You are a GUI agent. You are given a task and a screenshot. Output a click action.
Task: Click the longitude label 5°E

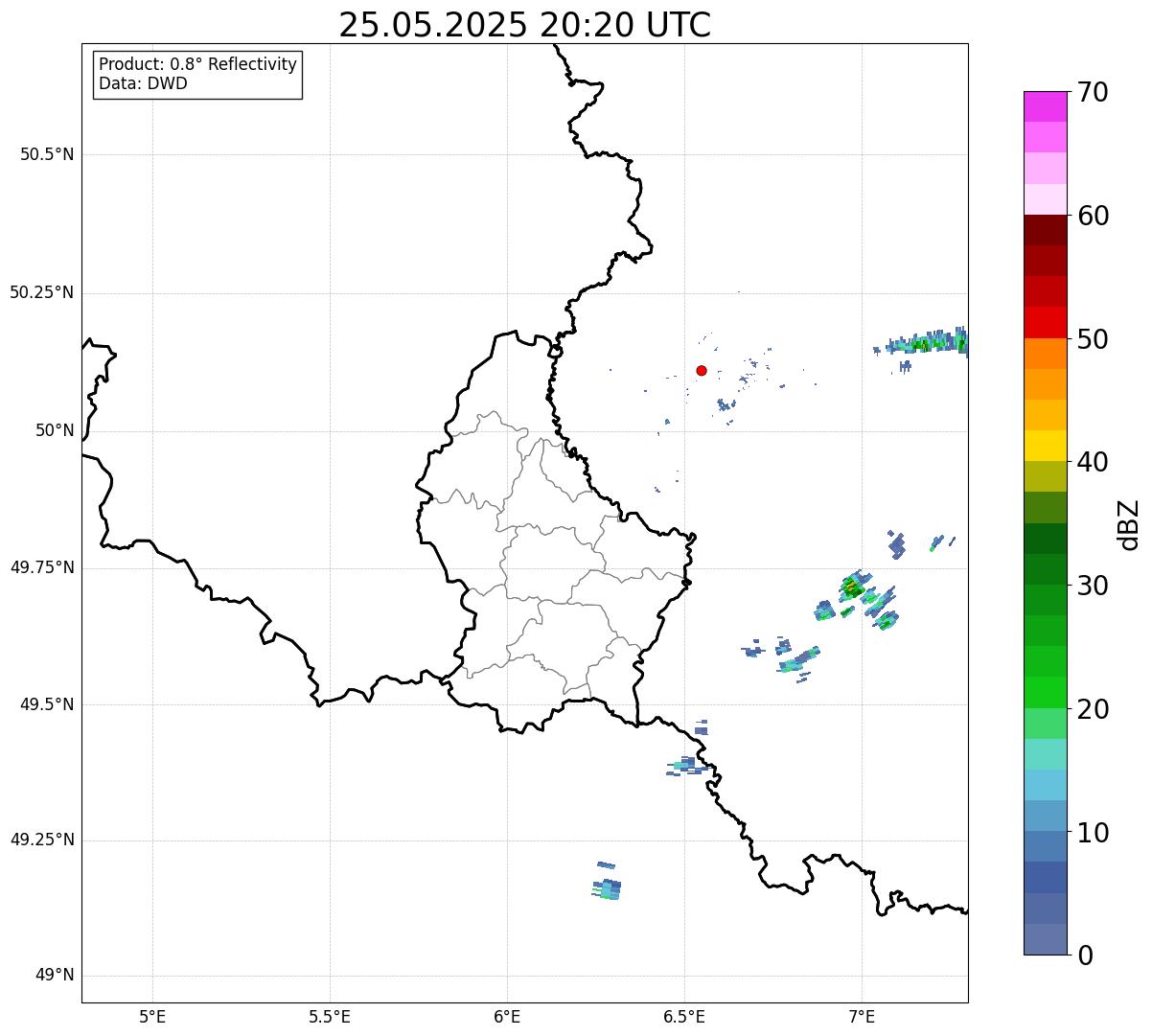[152, 1016]
